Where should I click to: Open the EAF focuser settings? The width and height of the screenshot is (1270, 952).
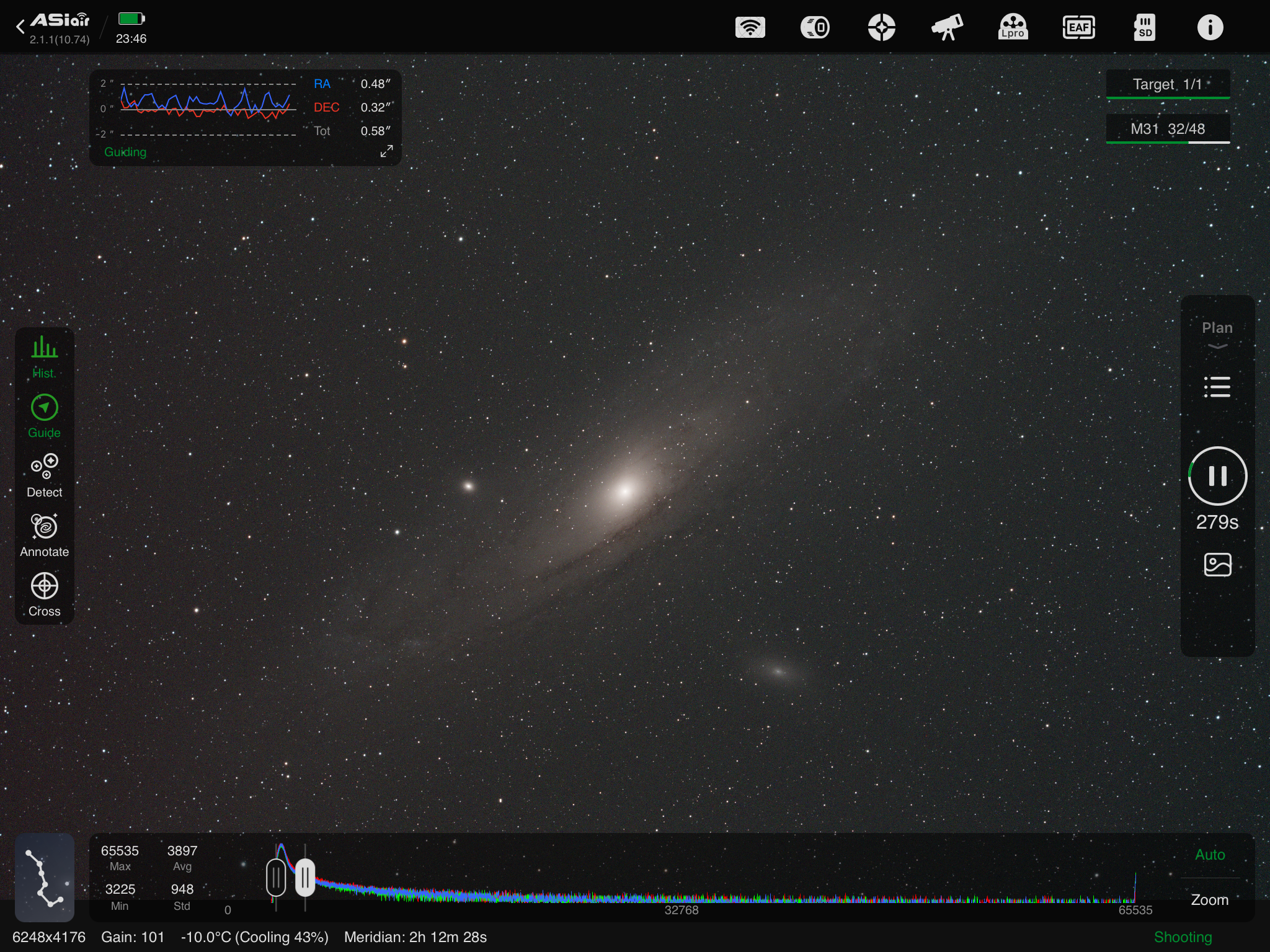[x=1078, y=27]
